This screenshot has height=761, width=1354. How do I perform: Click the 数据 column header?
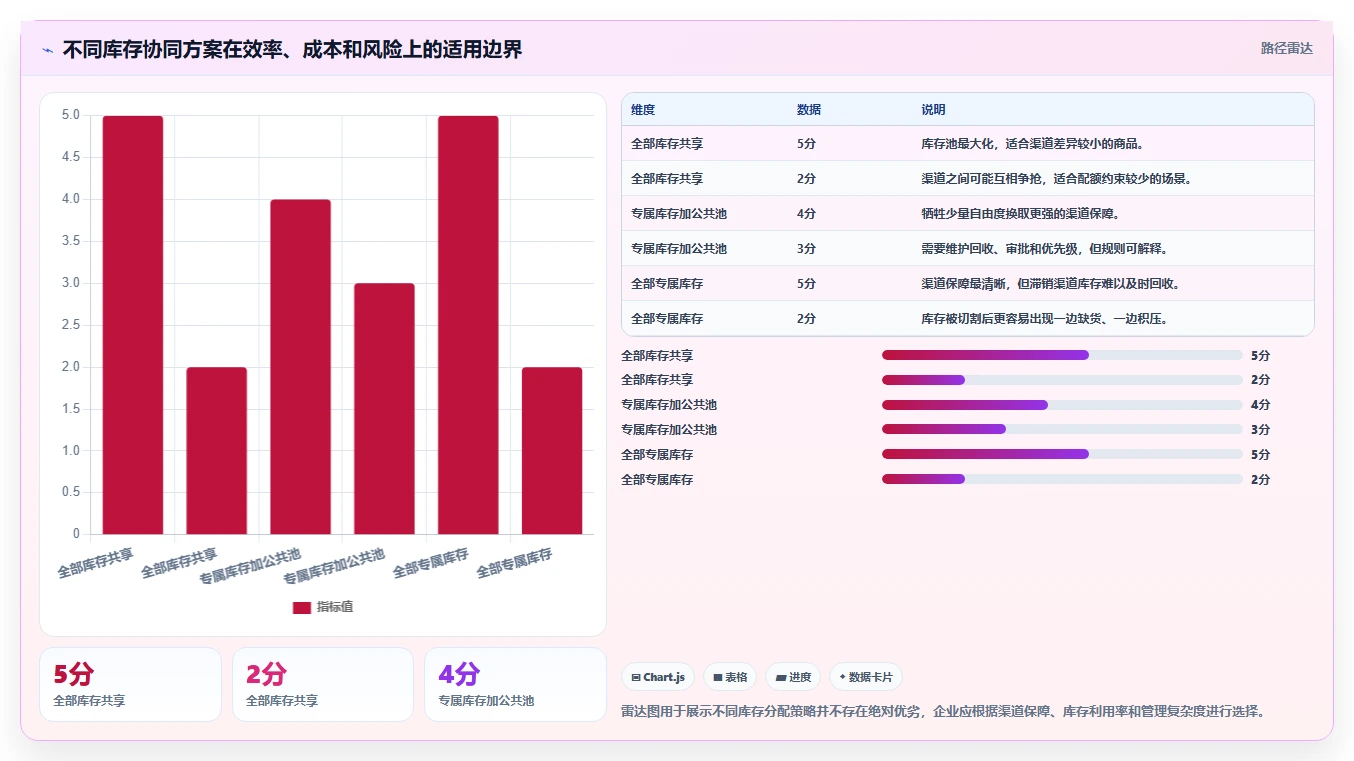(809, 110)
